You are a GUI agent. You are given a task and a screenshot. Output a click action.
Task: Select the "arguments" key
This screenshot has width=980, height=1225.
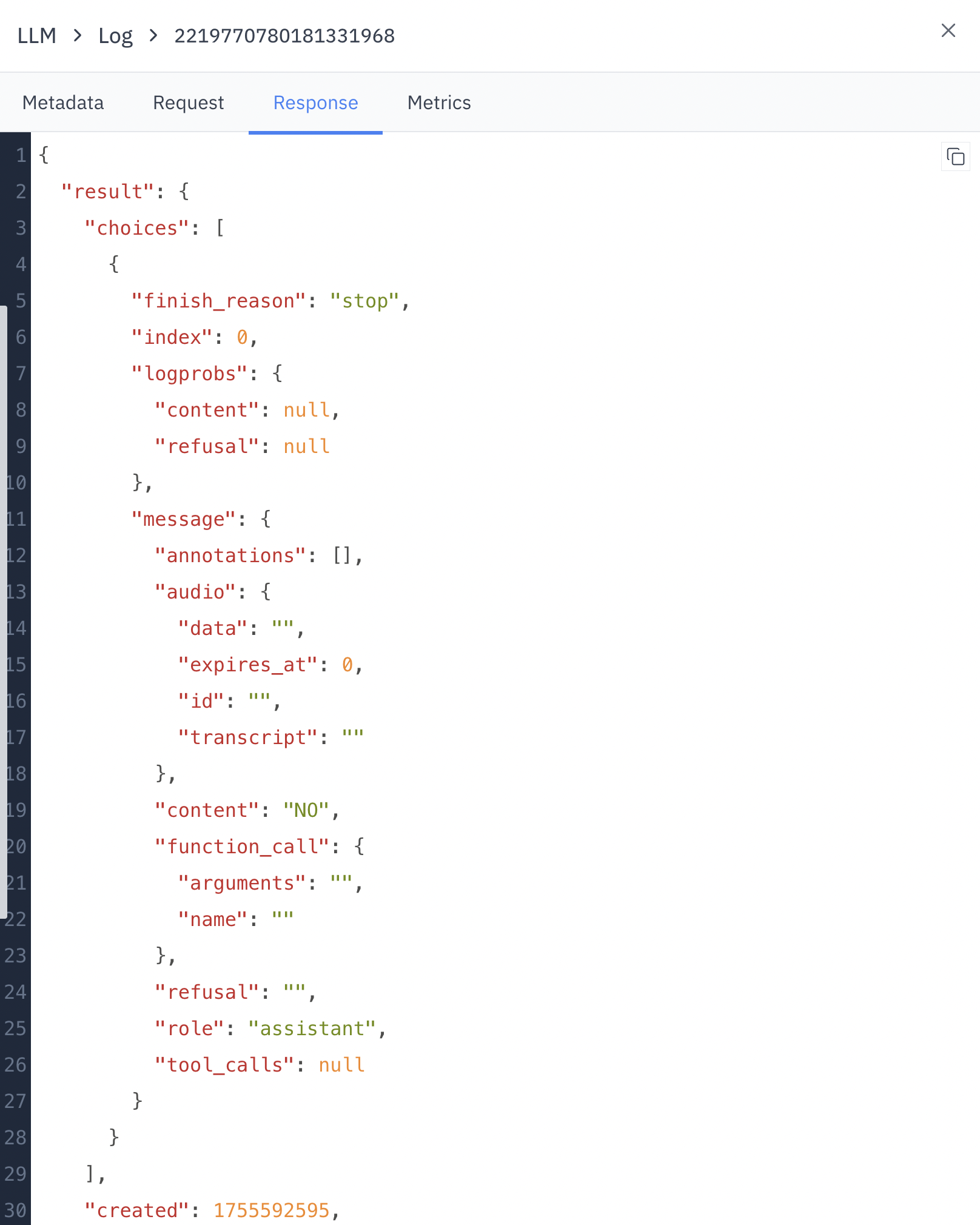[243, 883]
